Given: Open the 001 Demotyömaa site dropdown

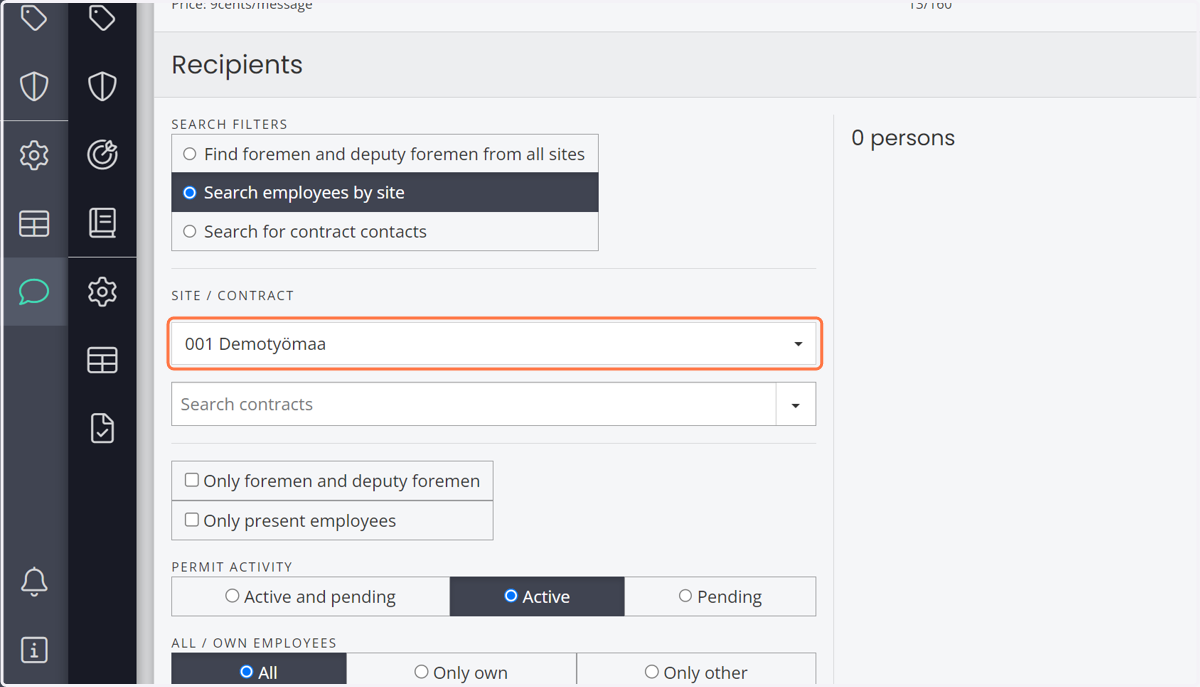Looking at the screenshot, I should [495, 343].
